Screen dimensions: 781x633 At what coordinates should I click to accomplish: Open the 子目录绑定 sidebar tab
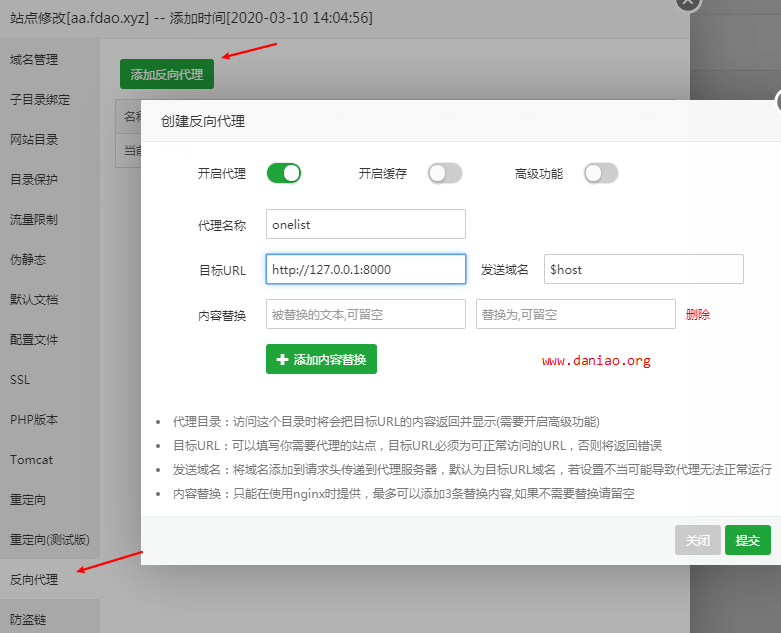point(50,100)
